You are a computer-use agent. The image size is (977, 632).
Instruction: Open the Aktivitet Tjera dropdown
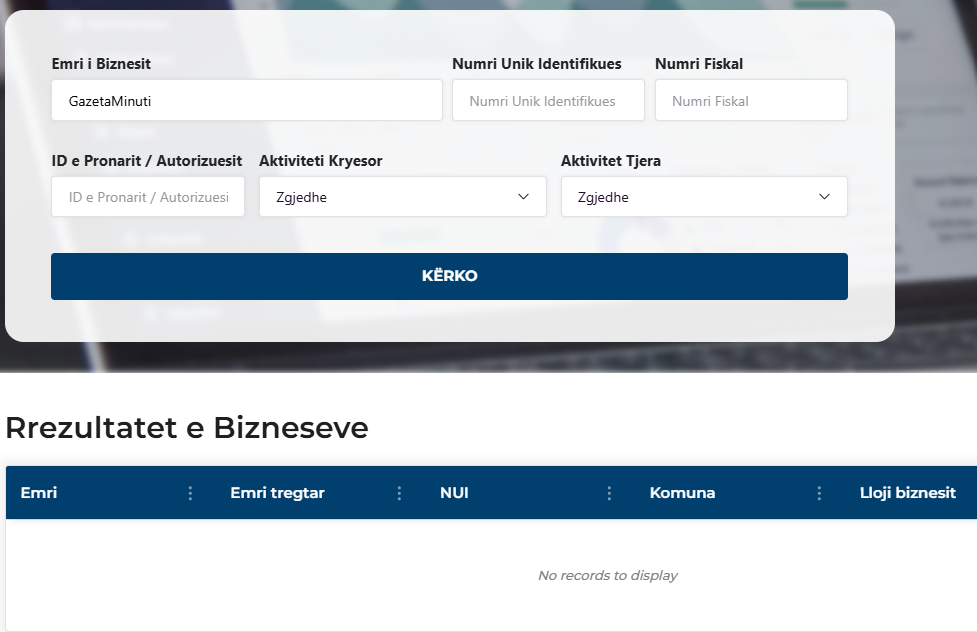click(x=704, y=197)
